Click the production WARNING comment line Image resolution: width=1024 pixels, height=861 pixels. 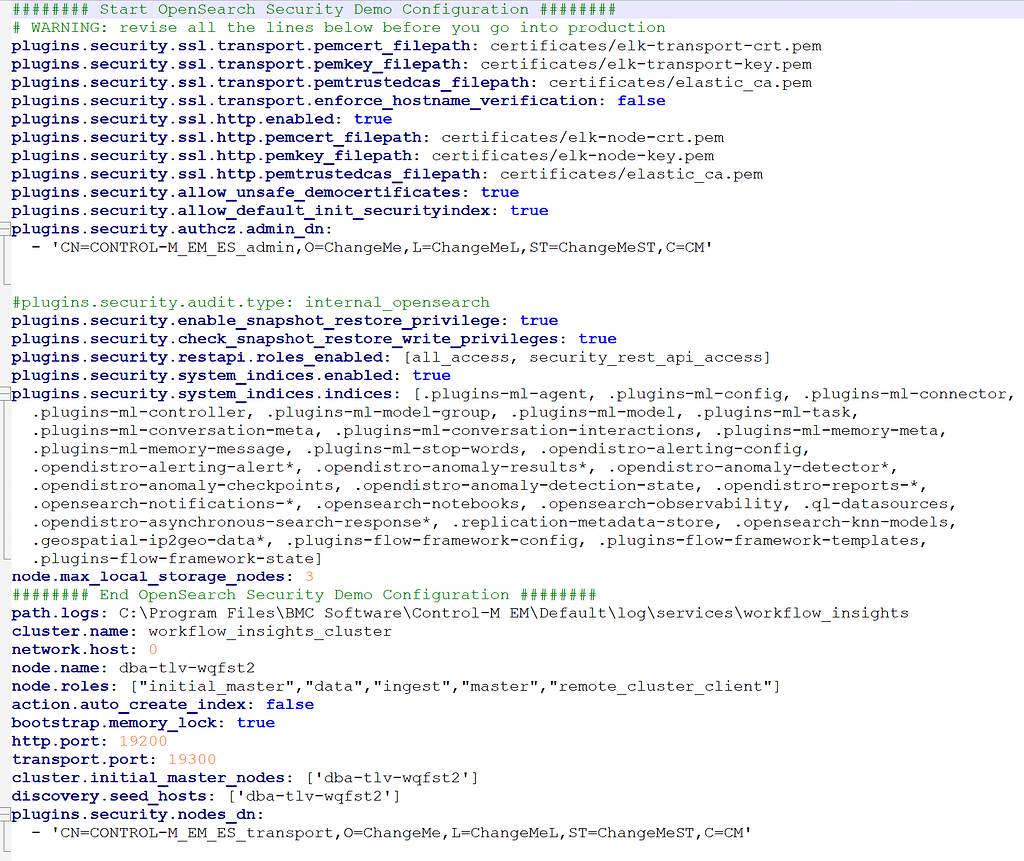point(330,27)
